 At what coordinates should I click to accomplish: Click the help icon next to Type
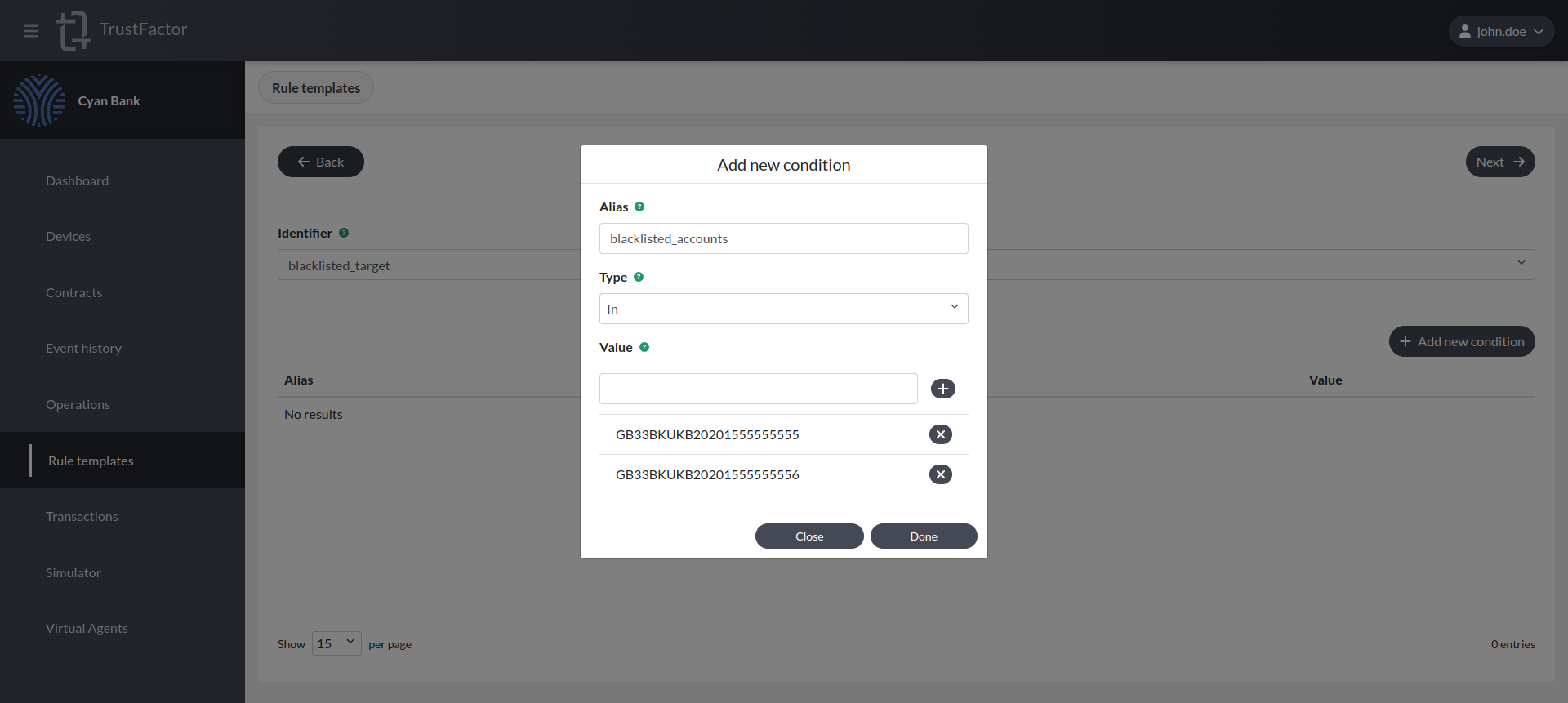[639, 277]
